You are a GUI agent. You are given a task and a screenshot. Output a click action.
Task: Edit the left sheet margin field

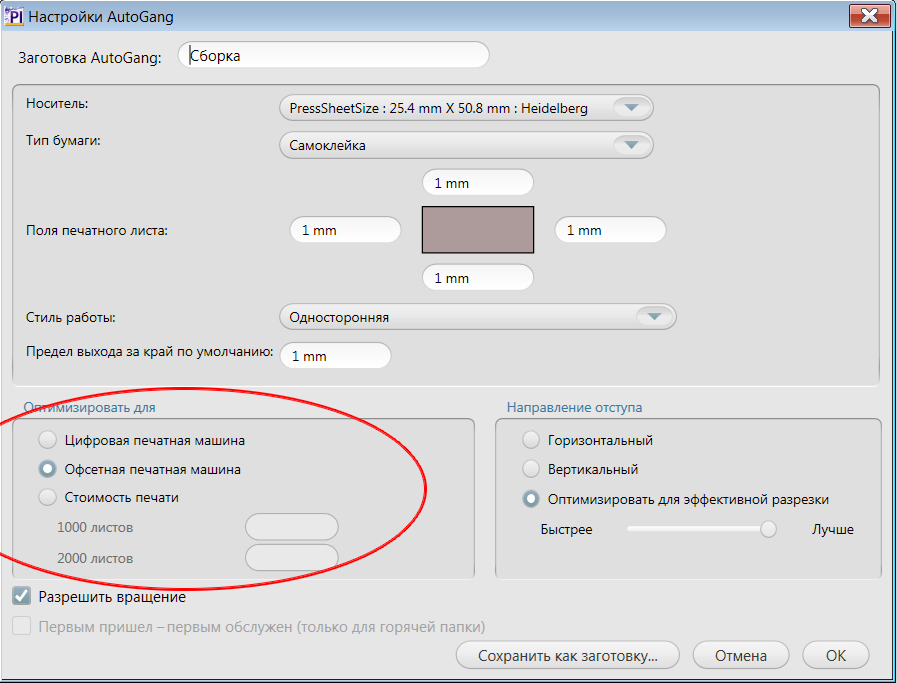coord(346,230)
